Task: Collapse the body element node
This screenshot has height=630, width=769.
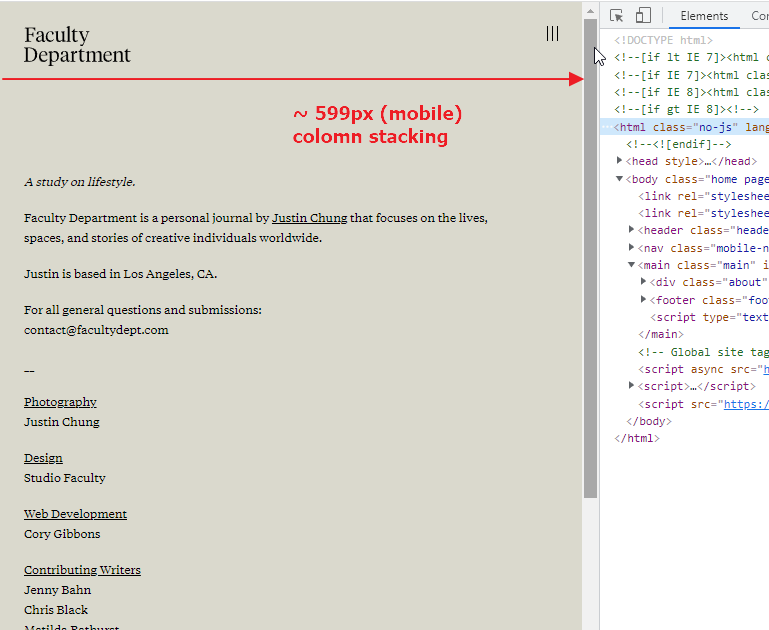Action: point(619,178)
